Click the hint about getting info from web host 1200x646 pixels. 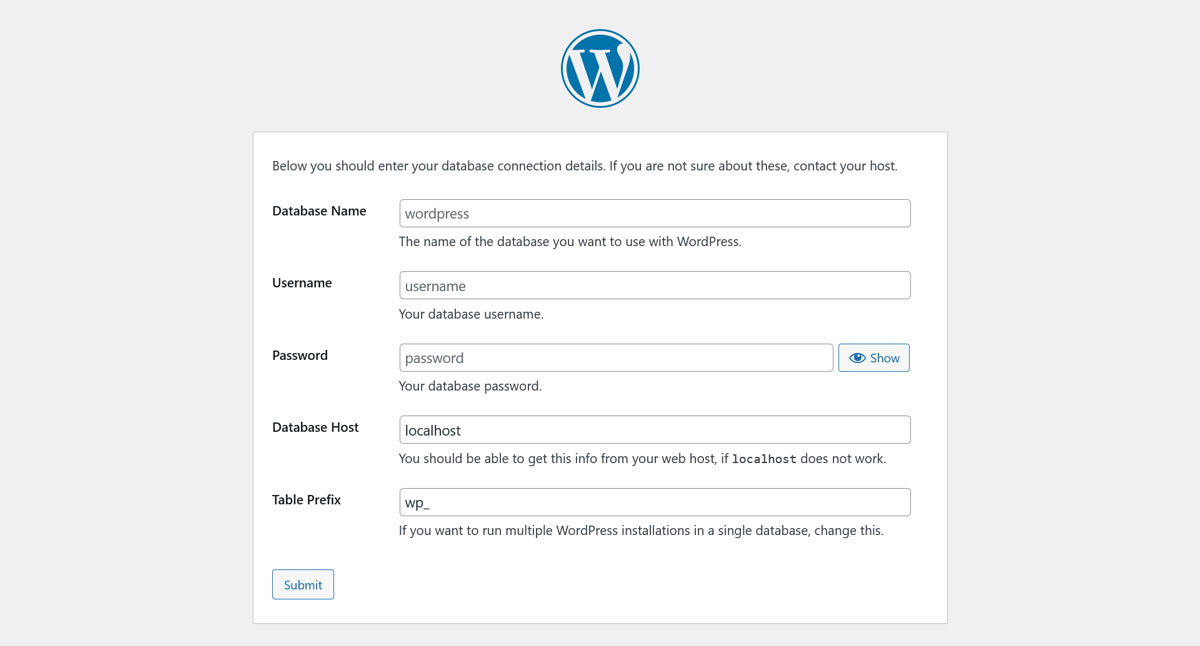pos(560,459)
